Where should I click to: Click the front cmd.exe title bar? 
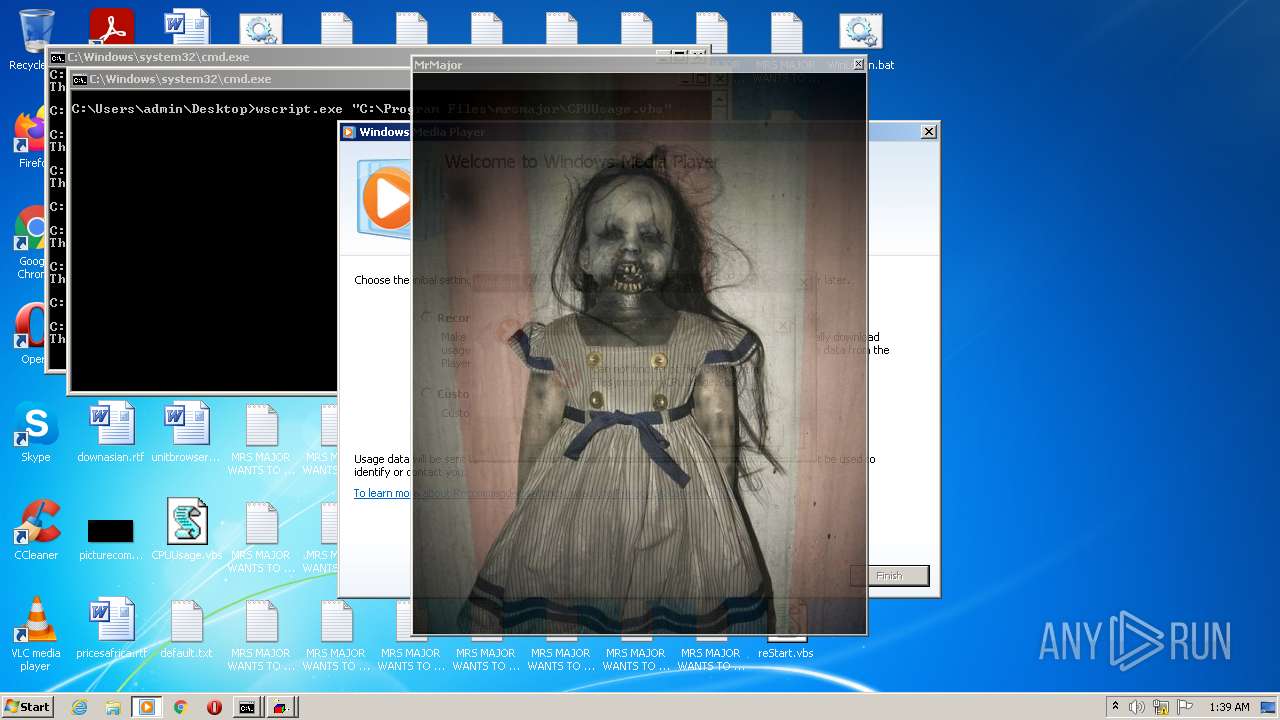click(240, 79)
